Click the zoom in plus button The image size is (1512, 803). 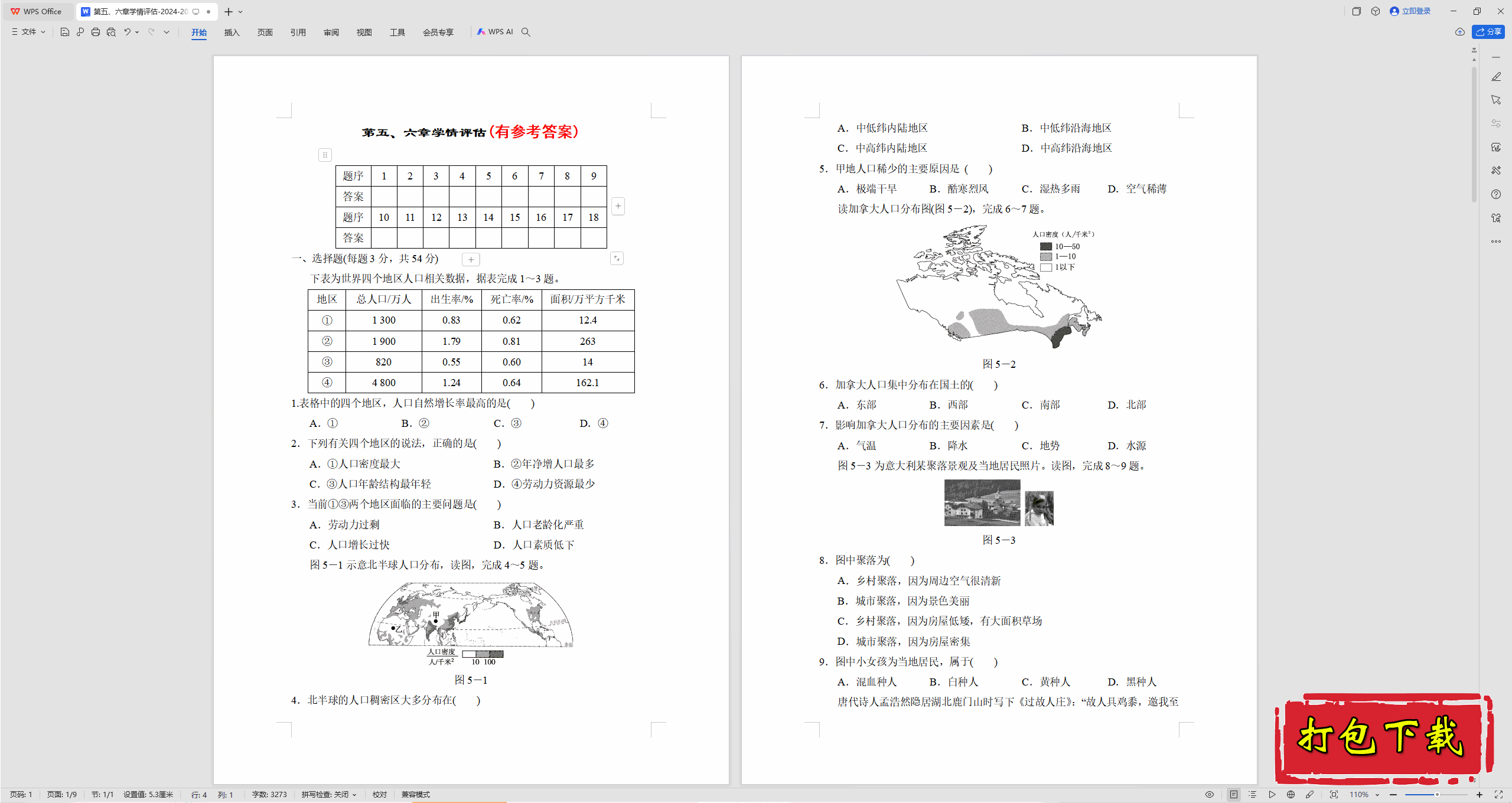(1480, 795)
